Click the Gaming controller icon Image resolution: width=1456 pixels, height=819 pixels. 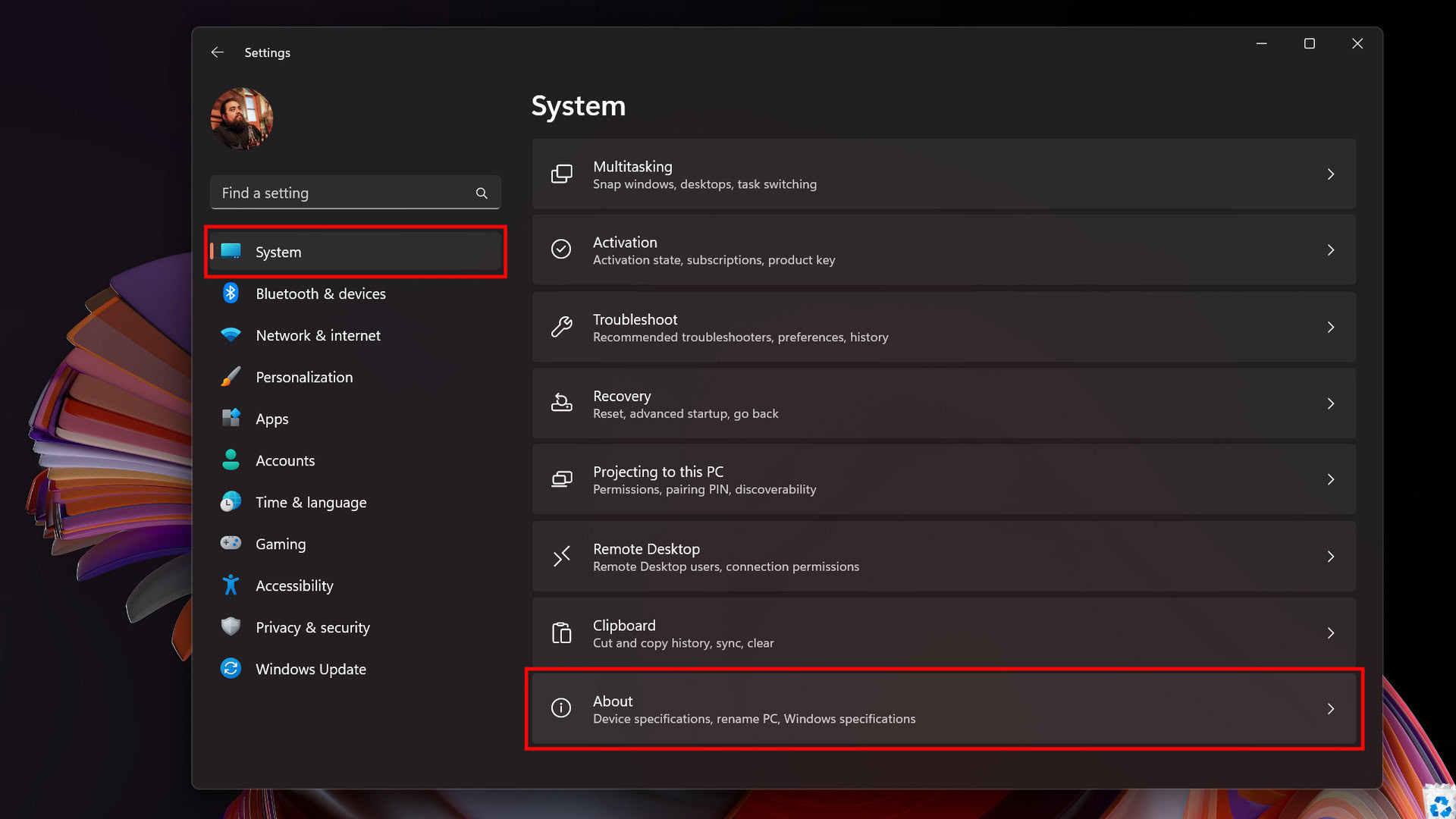(231, 543)
